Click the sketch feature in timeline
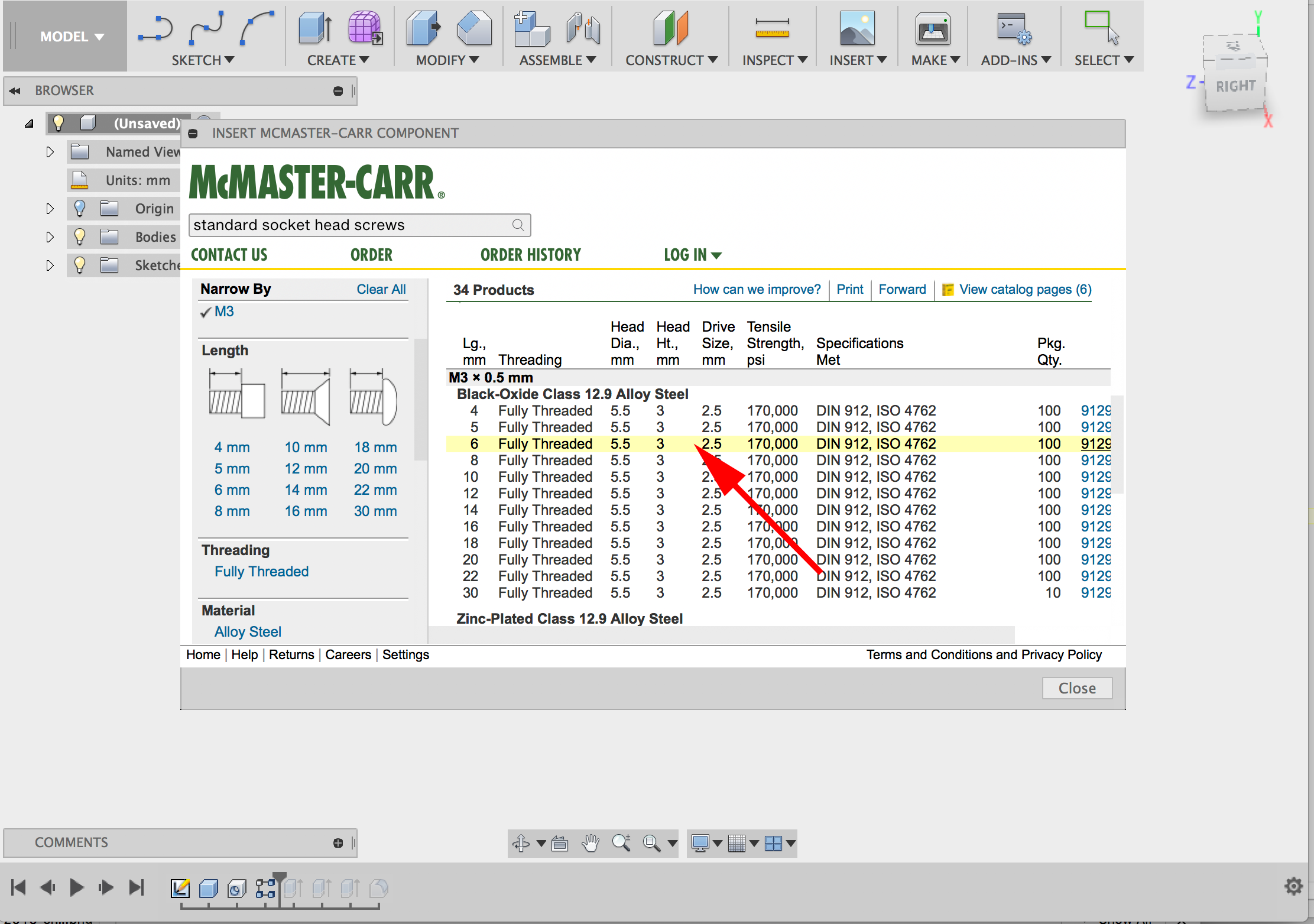 (x=180, y=887)
